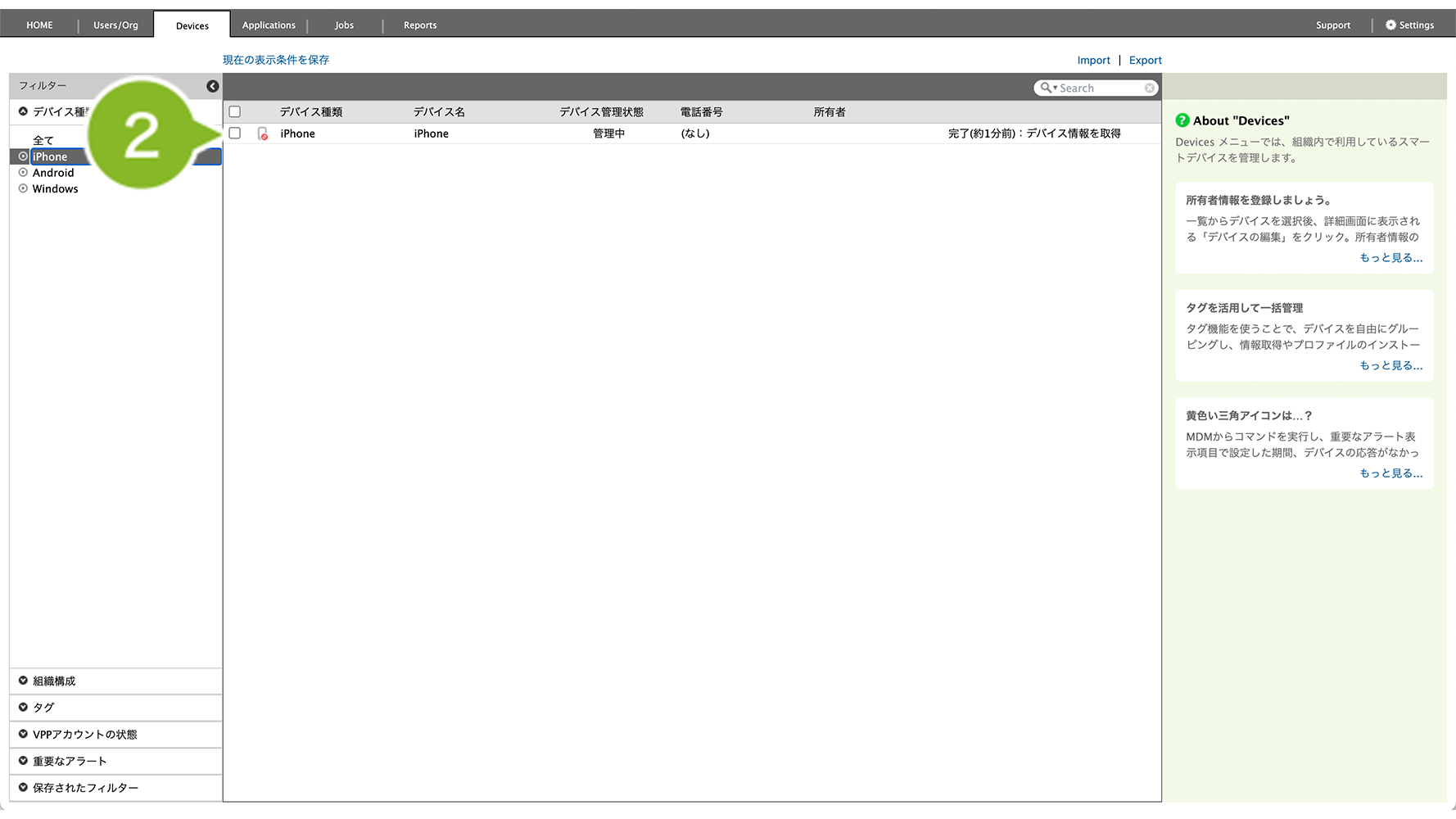1456x819 pixels.
Task: Clear the search field with X icon
Action: tap(1150, 88)
